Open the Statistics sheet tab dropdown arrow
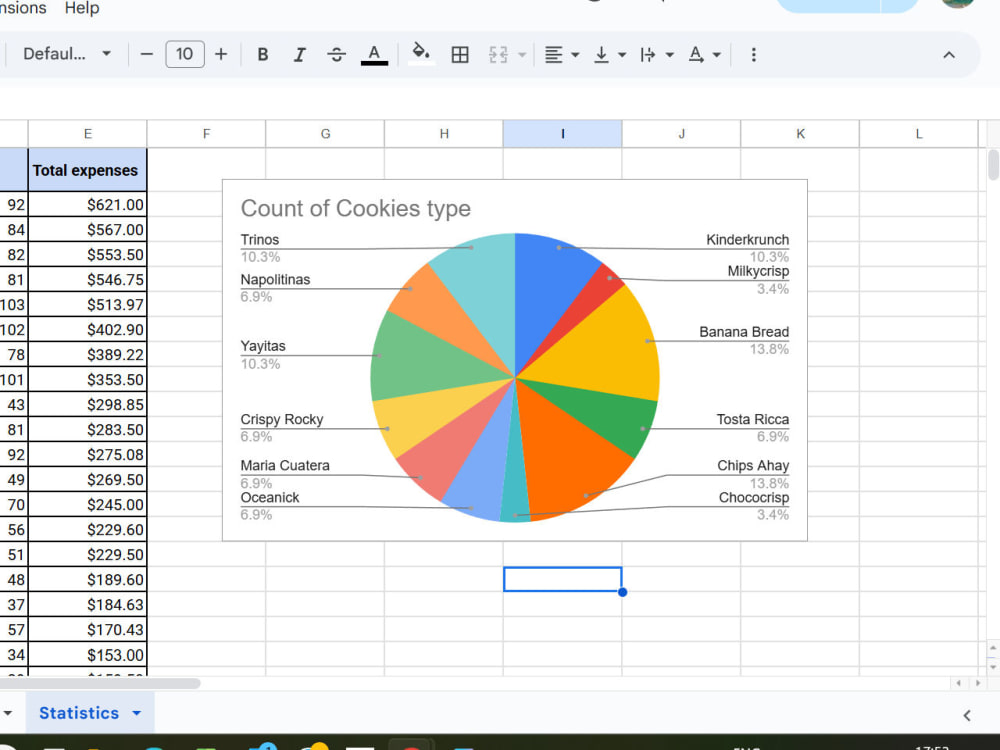 pyautogui.click(x=136, y=713)
